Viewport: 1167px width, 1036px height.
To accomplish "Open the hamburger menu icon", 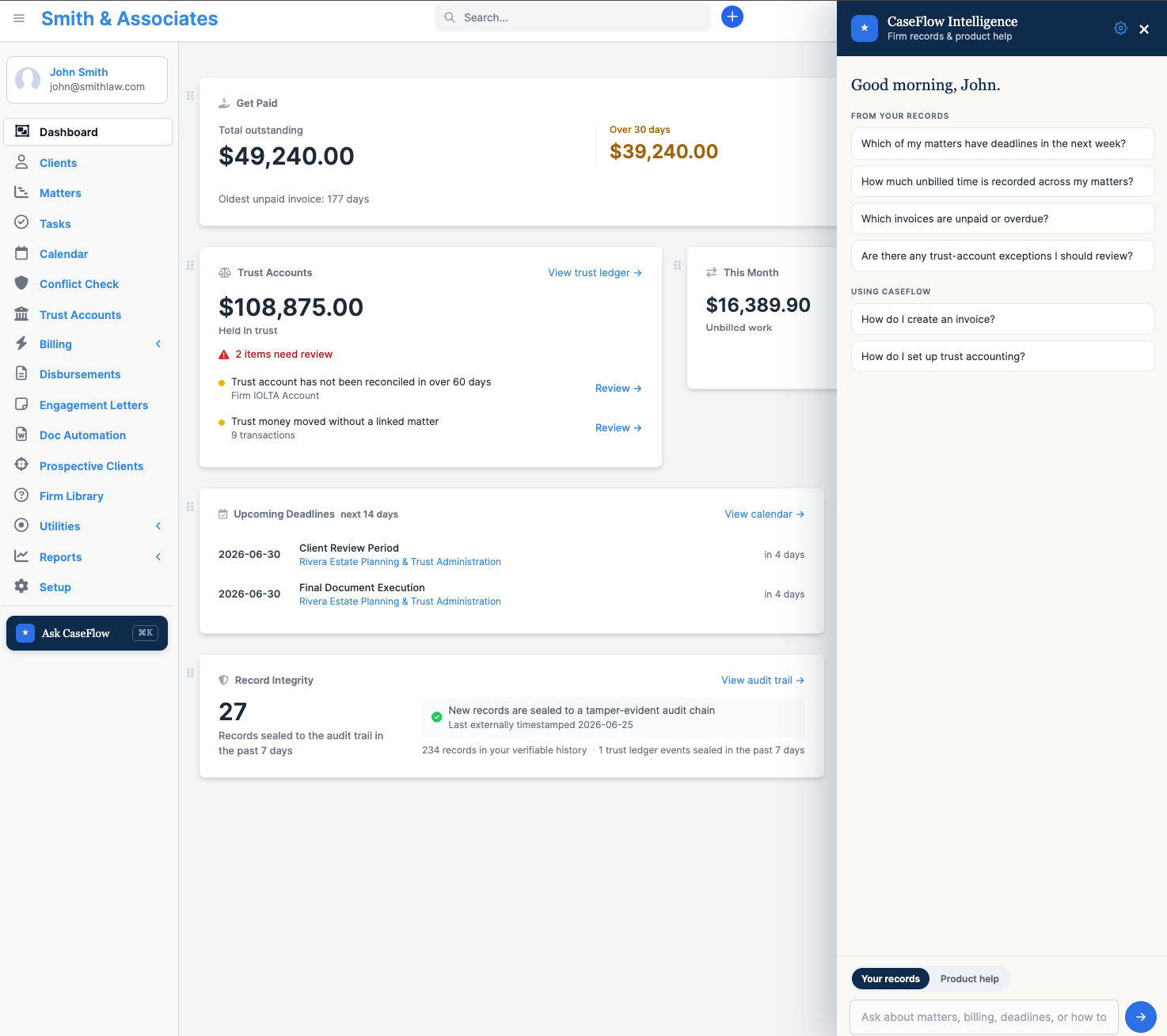I will tap(19, 18).
